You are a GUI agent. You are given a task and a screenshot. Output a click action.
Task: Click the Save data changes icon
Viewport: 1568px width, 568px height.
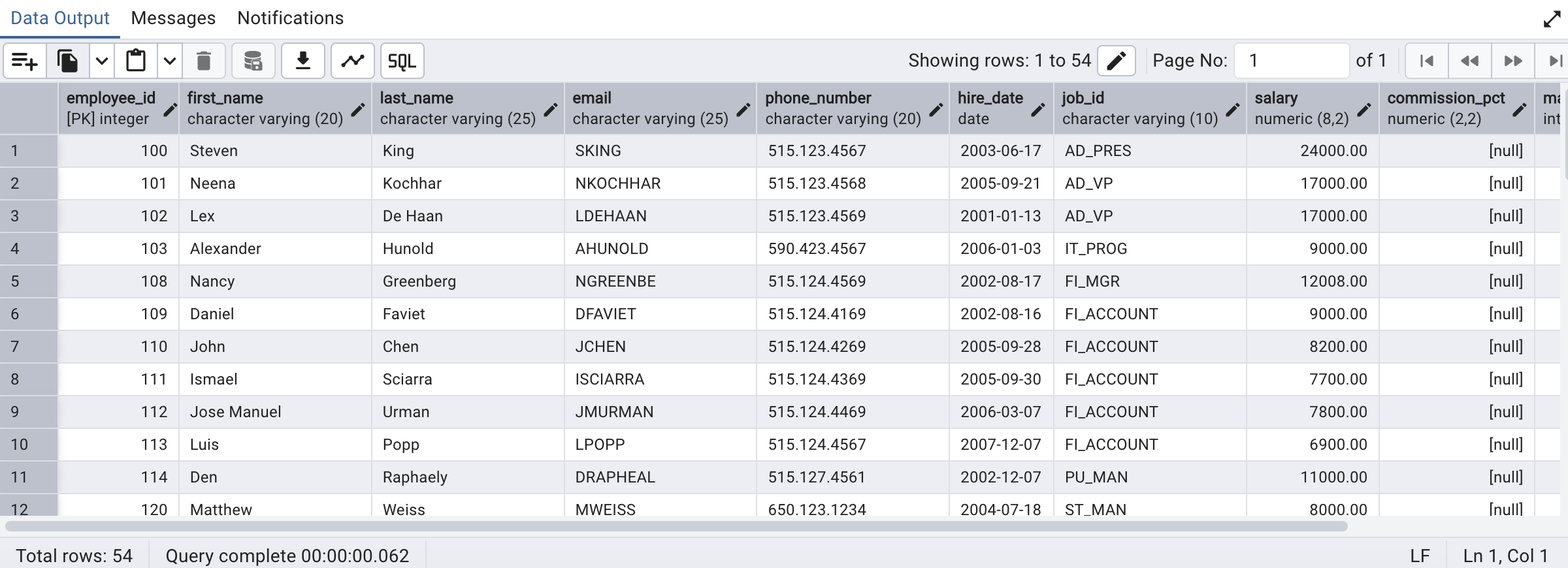click(253, 61)
